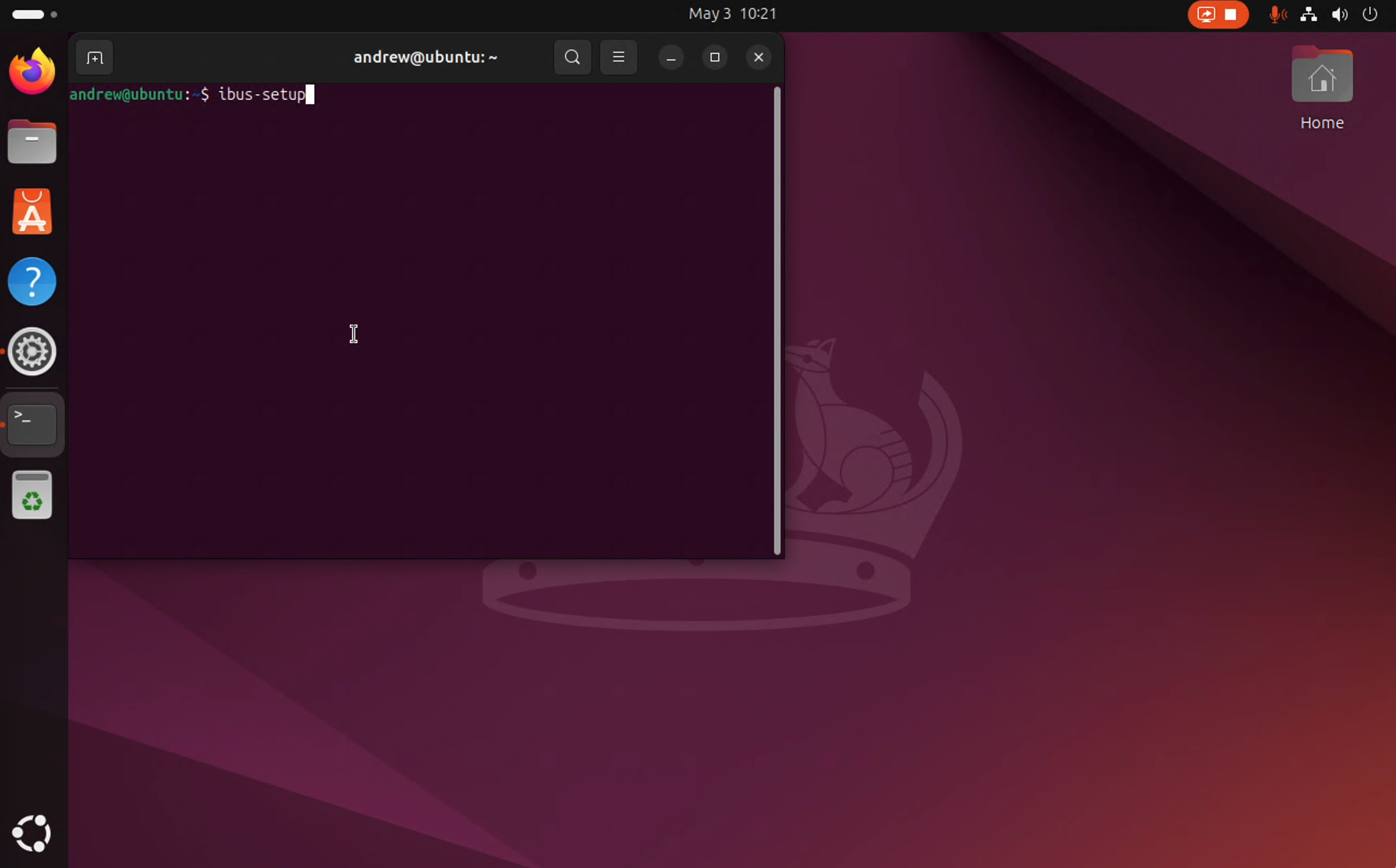Viewport: 1396px width, 868px height.
Task: Open a new terminal tab
Action: pos(94,57)
